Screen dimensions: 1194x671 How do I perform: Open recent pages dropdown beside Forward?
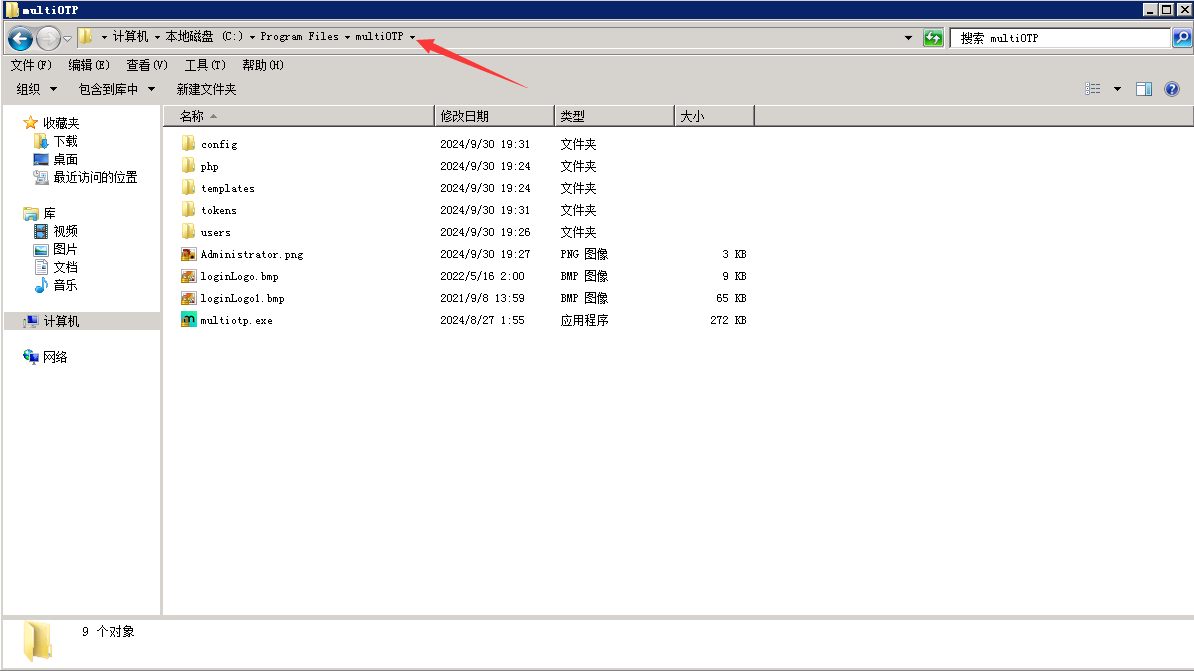(67, 38)
